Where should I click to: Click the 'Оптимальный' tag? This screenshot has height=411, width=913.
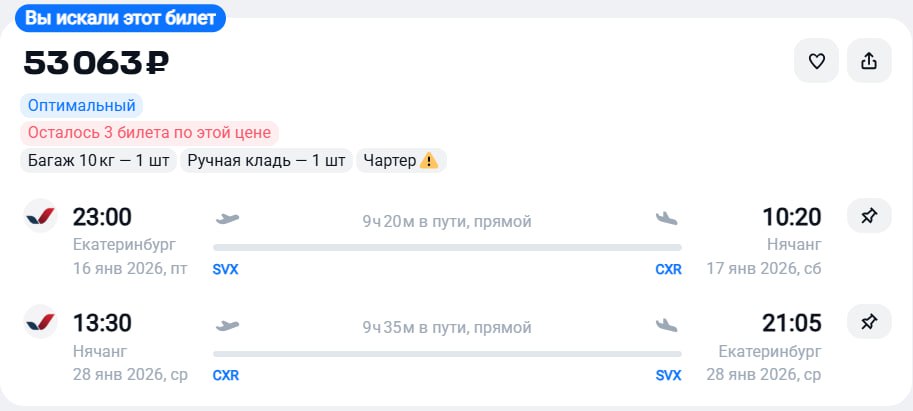(x=82, y=106)
